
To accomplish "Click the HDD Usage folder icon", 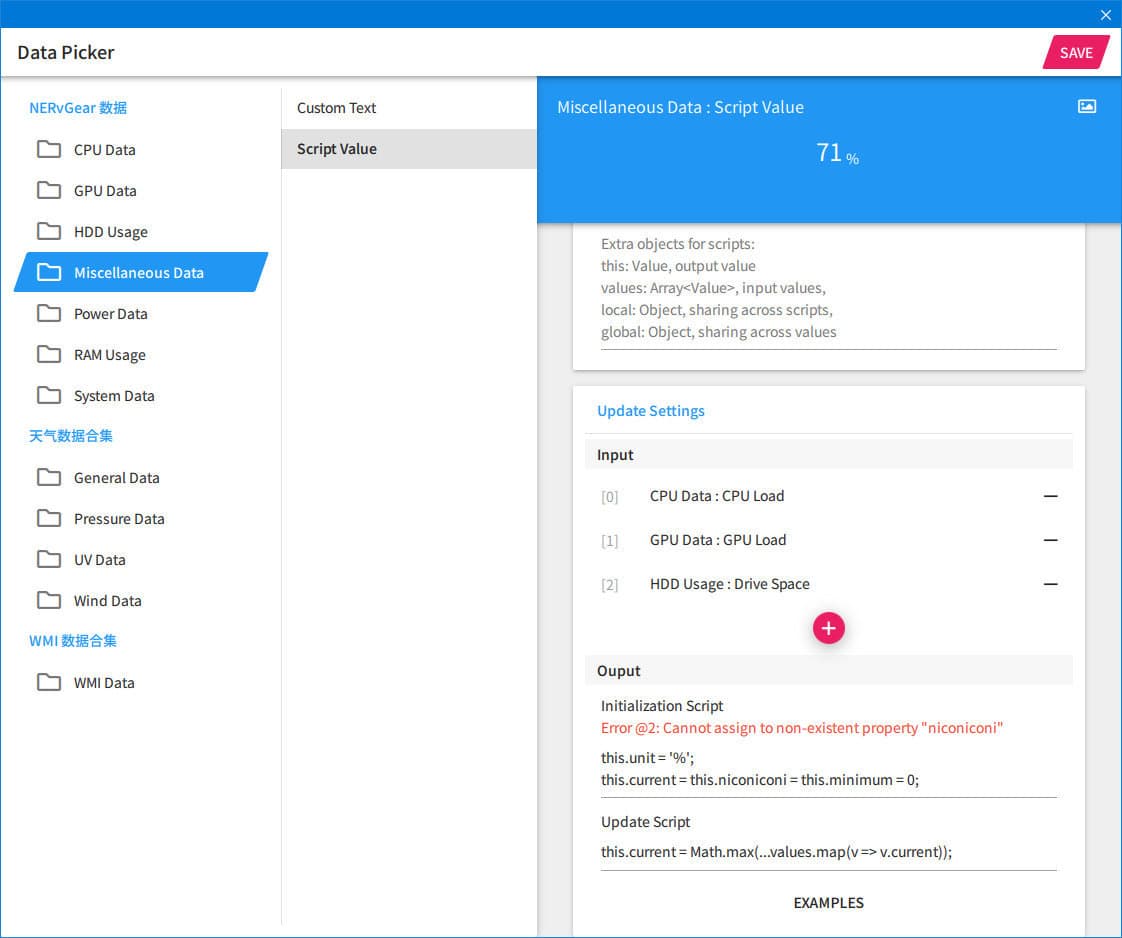I will pyautogui.click(x=49, y=231).
